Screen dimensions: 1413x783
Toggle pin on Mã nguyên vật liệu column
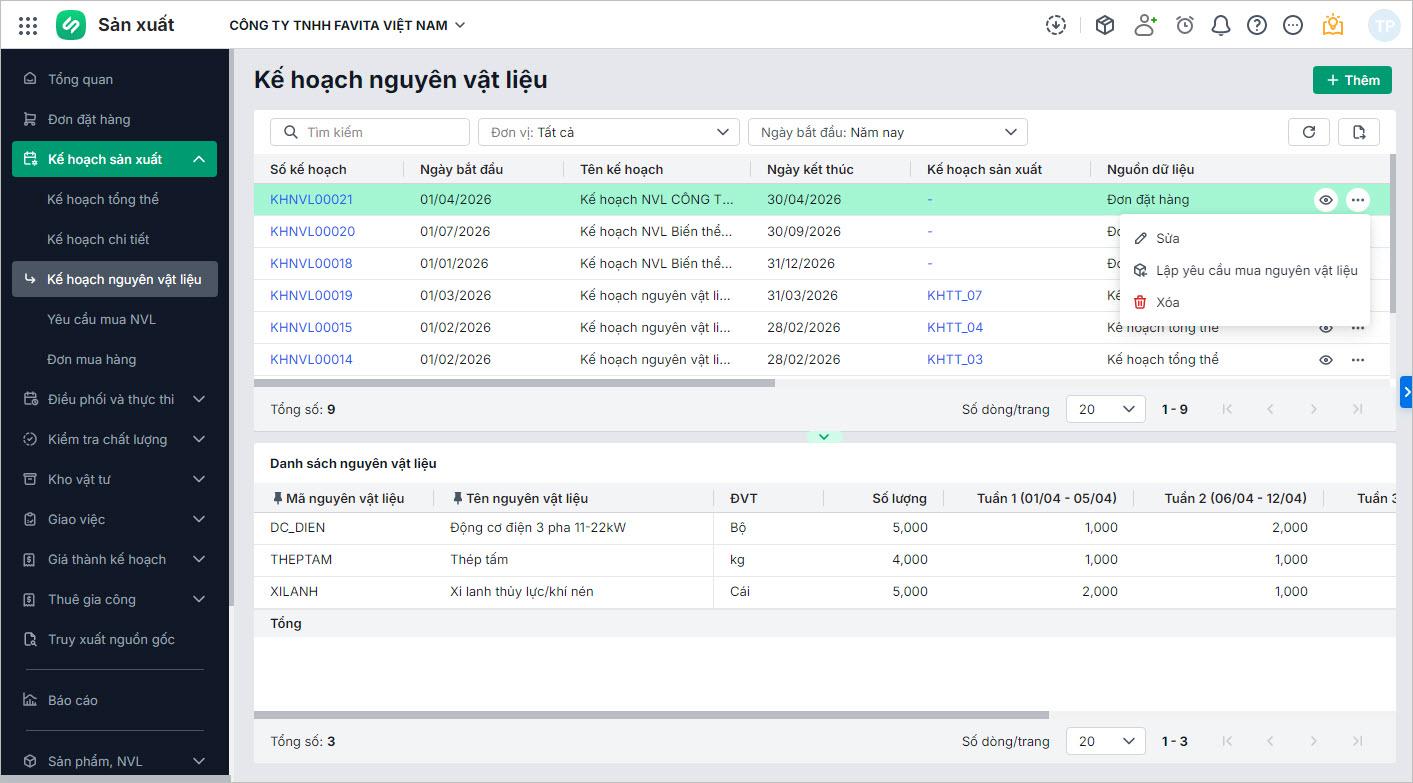(277, 498)
